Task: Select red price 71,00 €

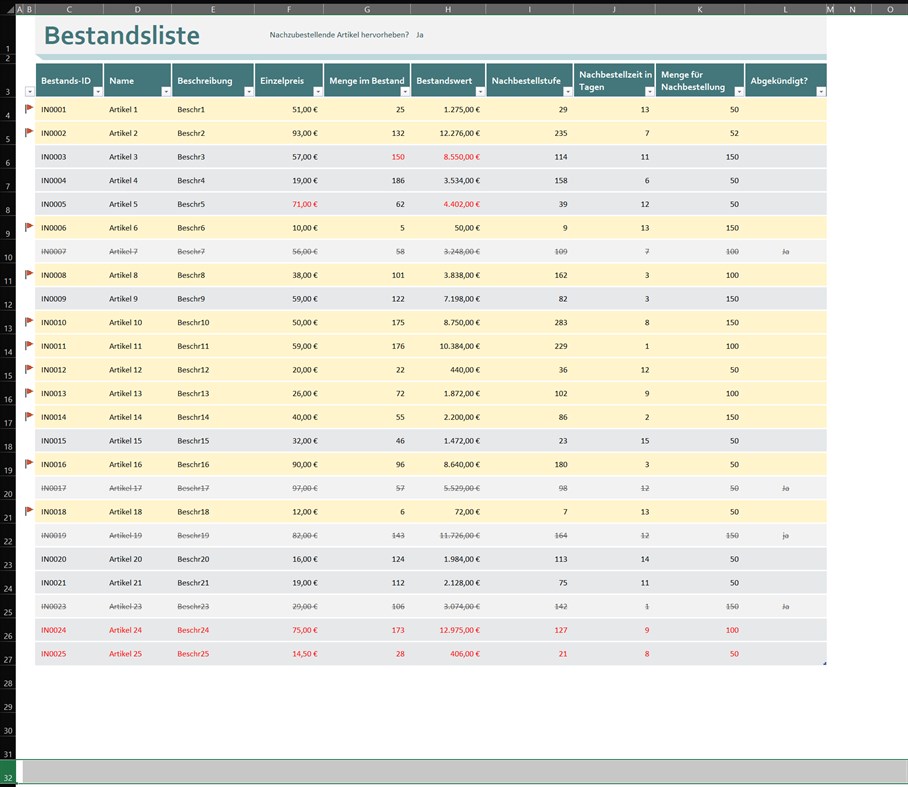Action: pos(289,204)
